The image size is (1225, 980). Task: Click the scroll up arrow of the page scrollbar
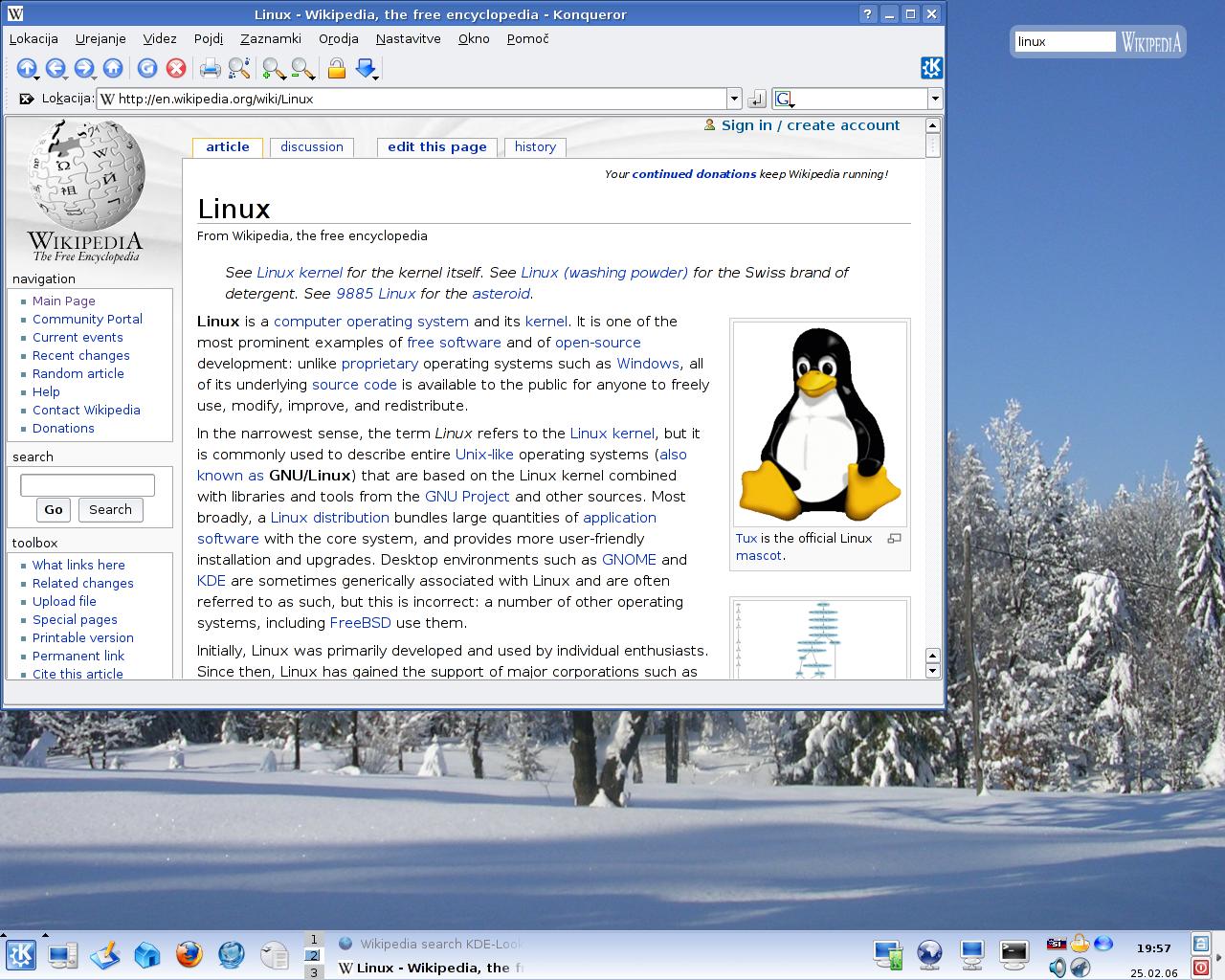click(x=933, y=125)
